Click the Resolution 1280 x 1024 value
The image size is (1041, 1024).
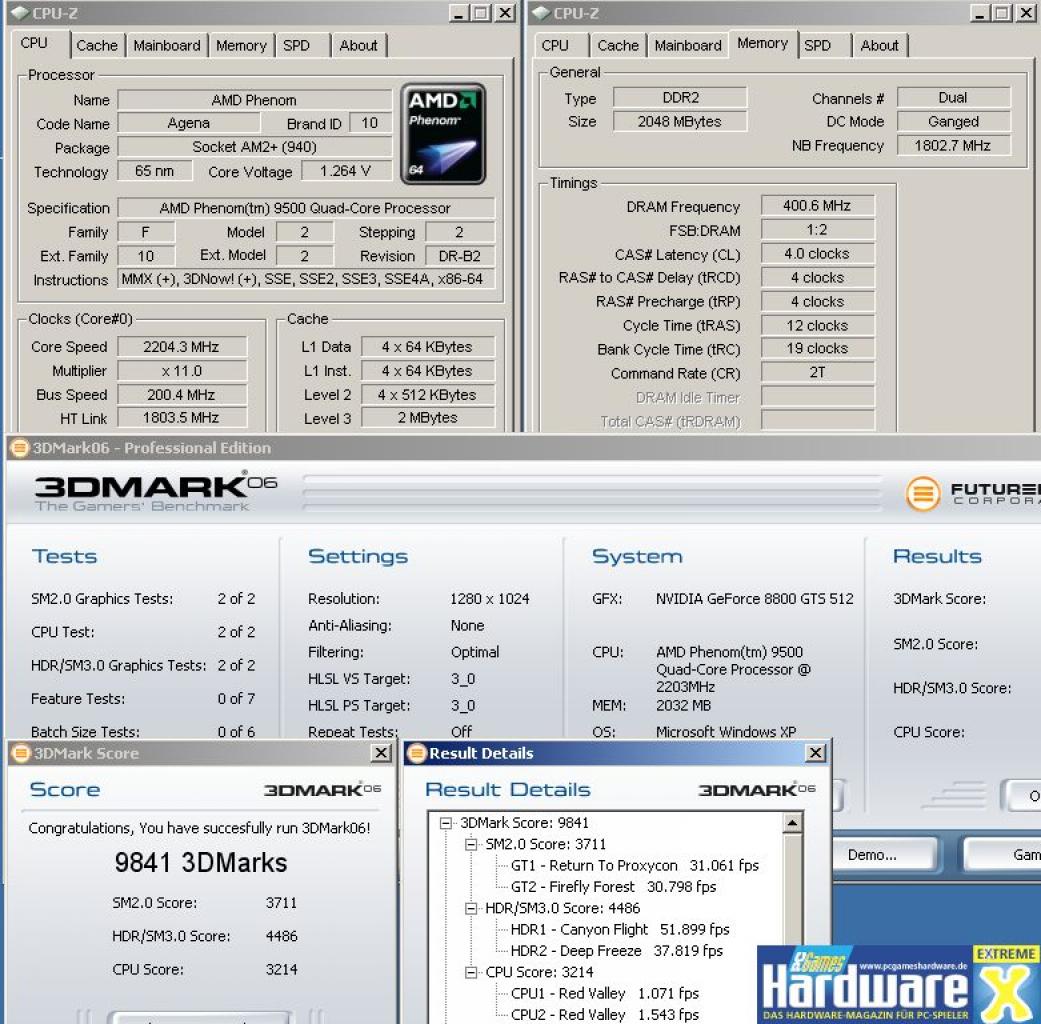(x=490, y=599)
